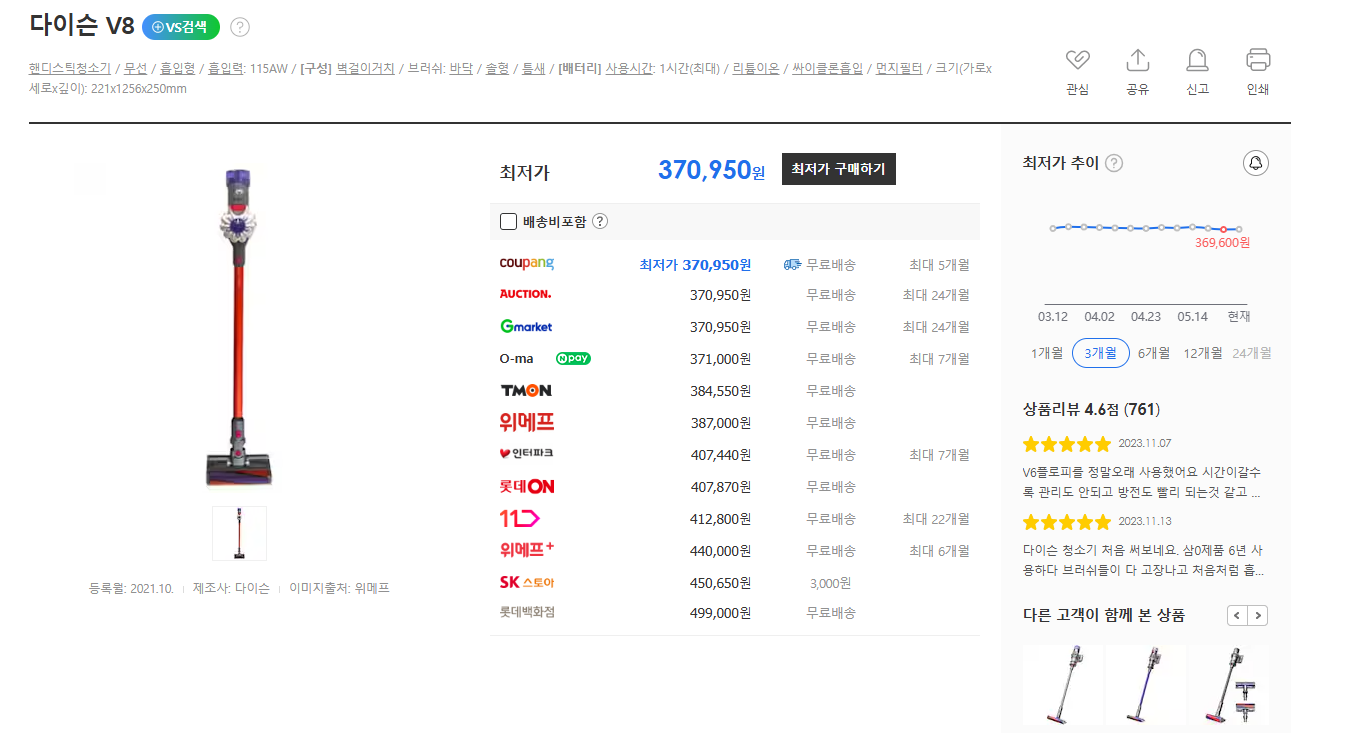1360x733 pixels.
Task: Click the 흡입형 spec link
Action: click(178, 69)
